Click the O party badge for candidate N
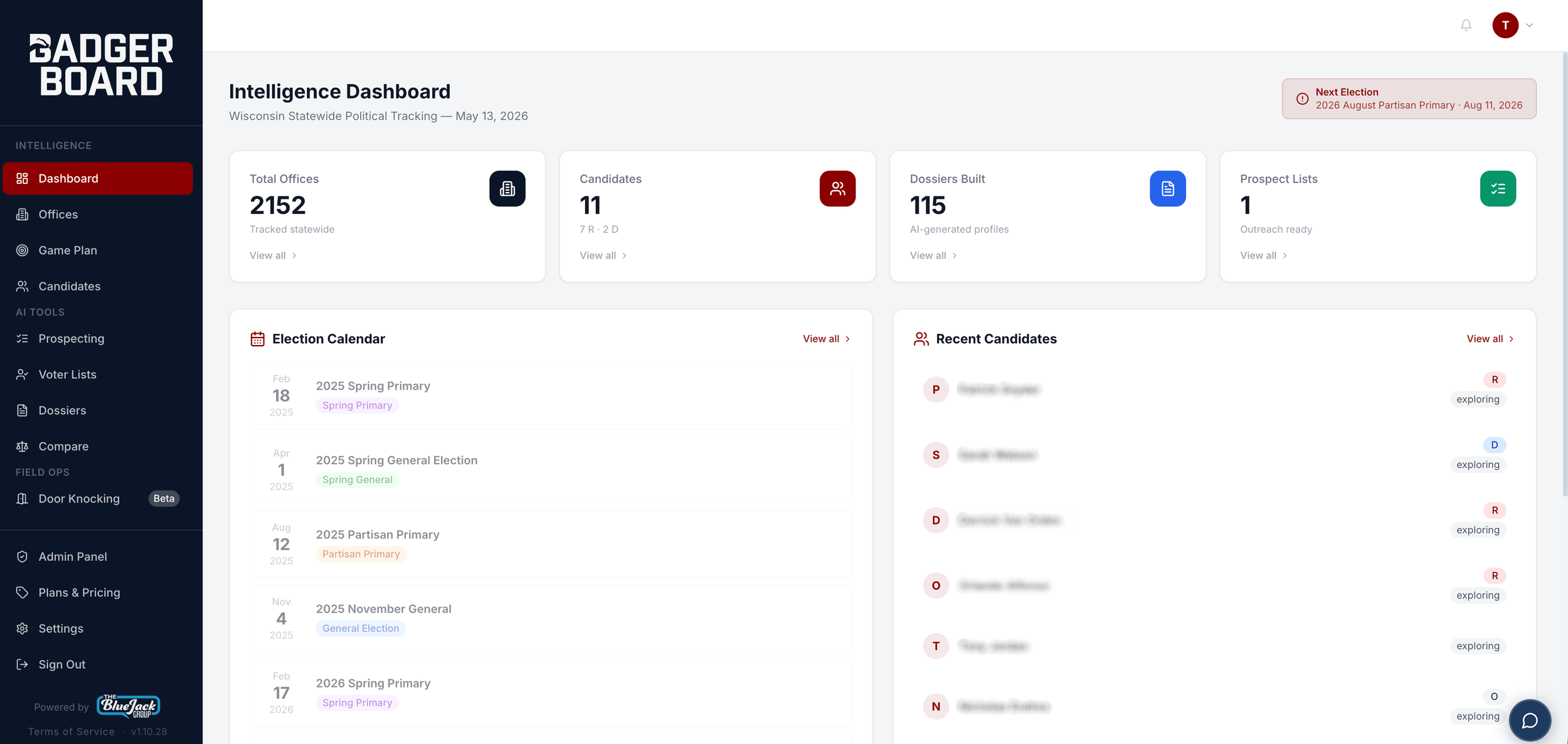 [1495, 696]
